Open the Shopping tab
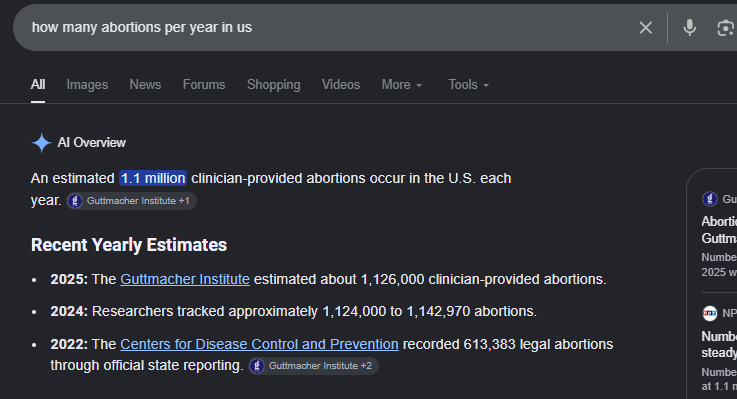The height and width of the screenshot is (399, 737). click(274, 85)
